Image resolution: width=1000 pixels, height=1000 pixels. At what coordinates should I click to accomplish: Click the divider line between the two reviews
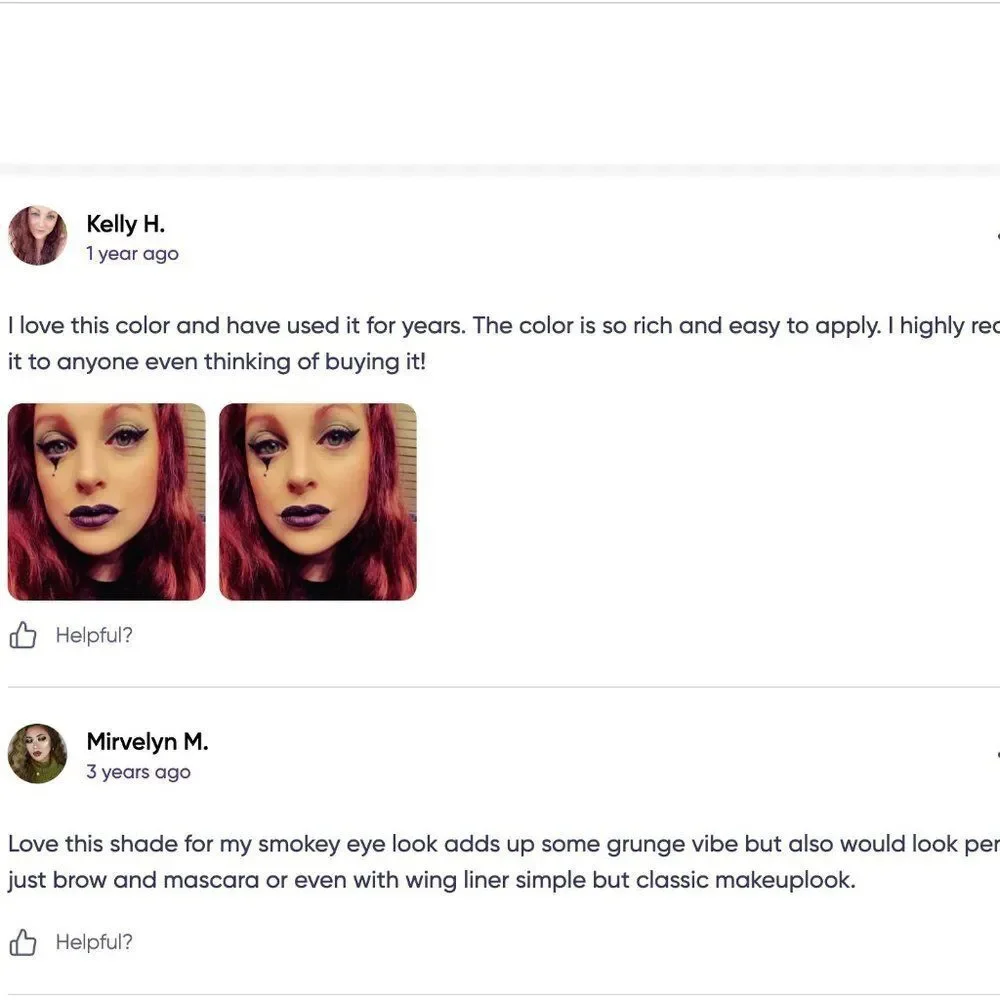tap(504, 688)
